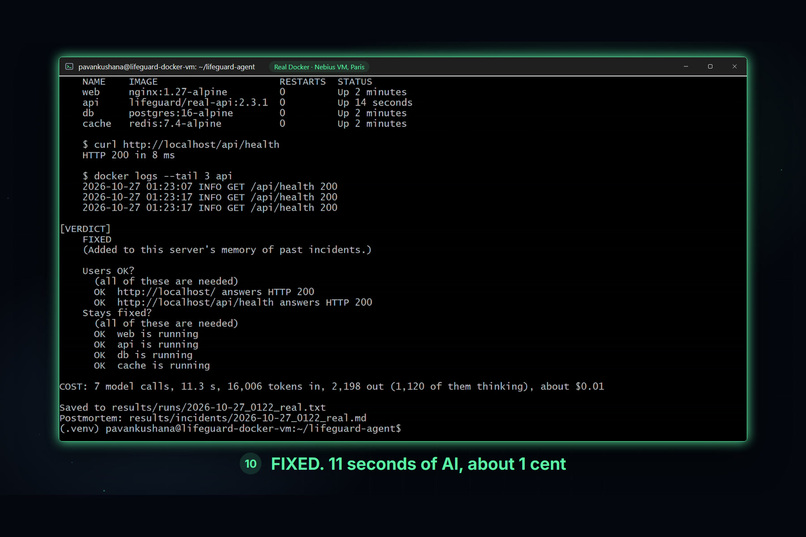Close the terminal window
806x537 pixels.
tap(735, 67)
